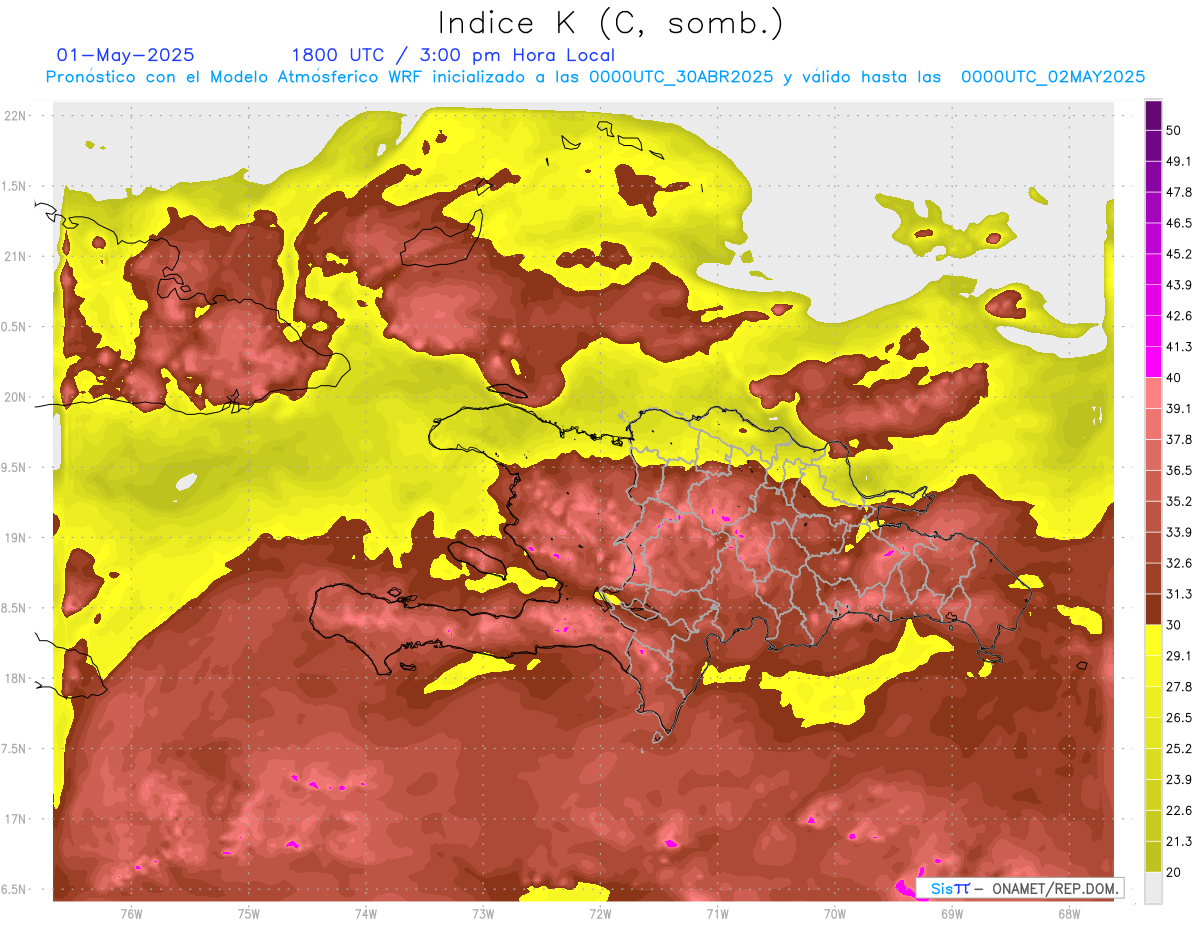
Task: Click the colorbar value "46.5"
Action: tap(1179, 223)
